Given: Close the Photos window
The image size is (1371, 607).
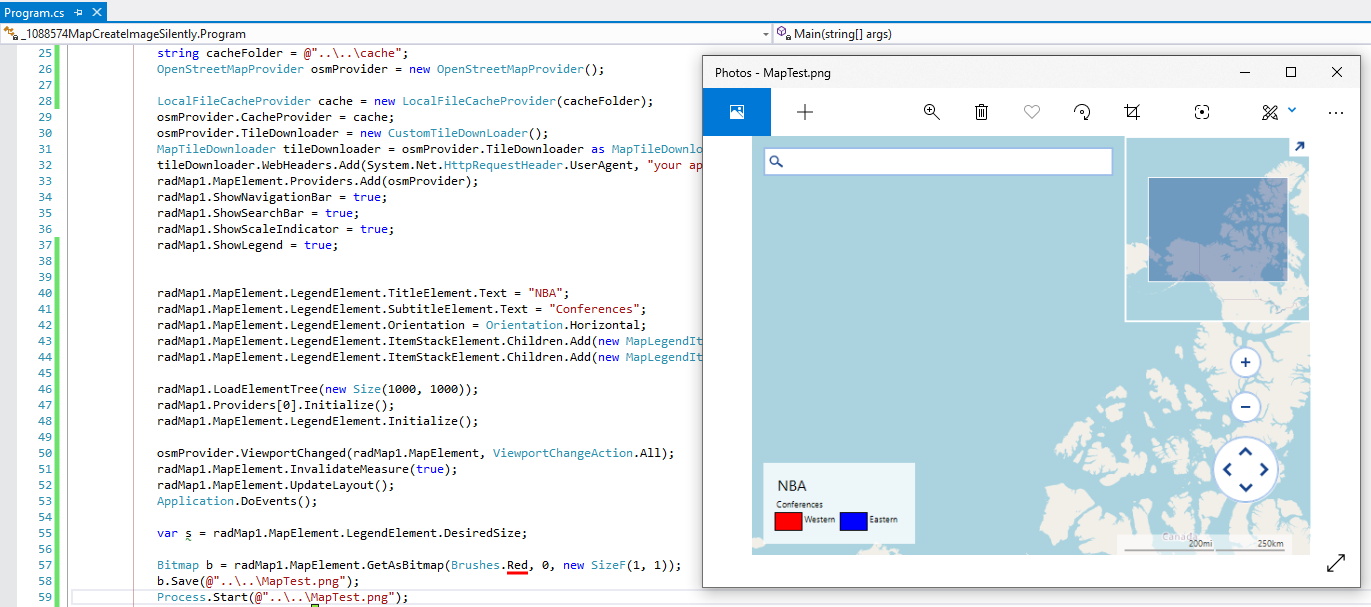Looking at the screenshot, I should click(x=1337, y=72).
